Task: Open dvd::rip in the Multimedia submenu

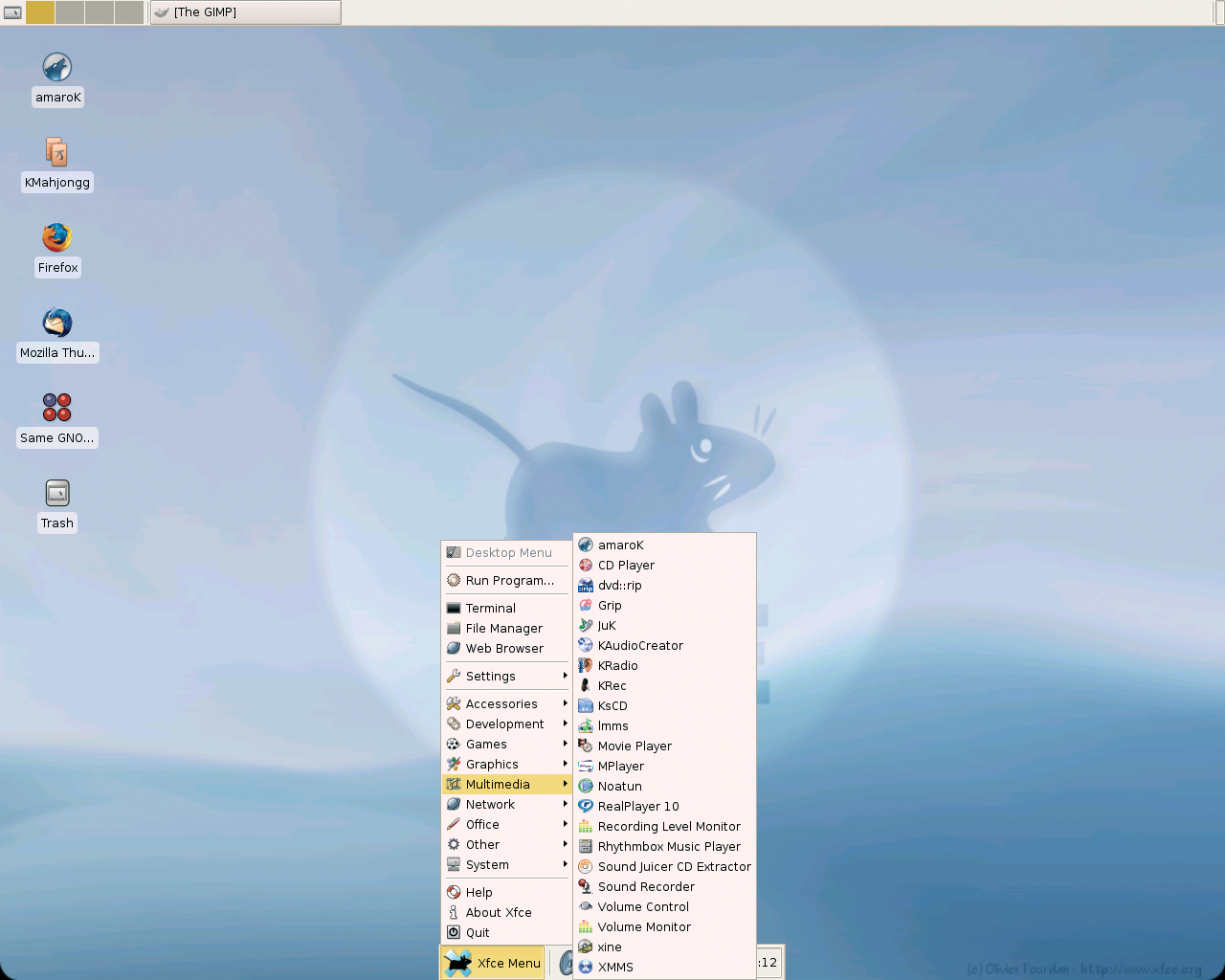Action: 664,585
